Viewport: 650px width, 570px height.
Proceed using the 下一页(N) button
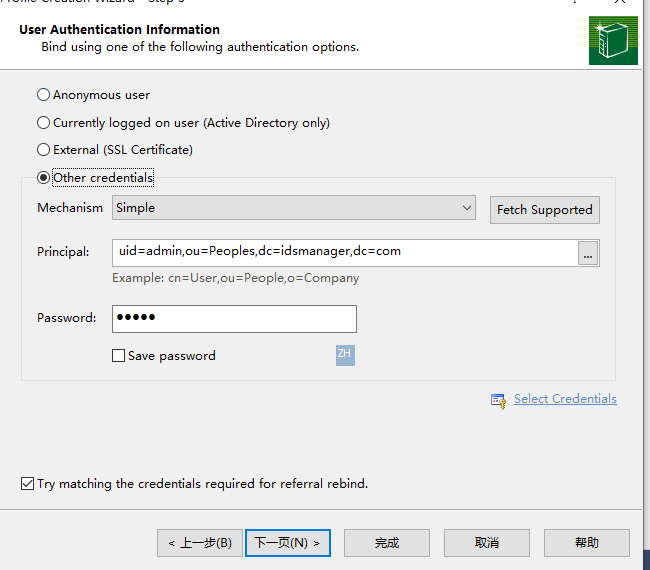click(287, 543)
